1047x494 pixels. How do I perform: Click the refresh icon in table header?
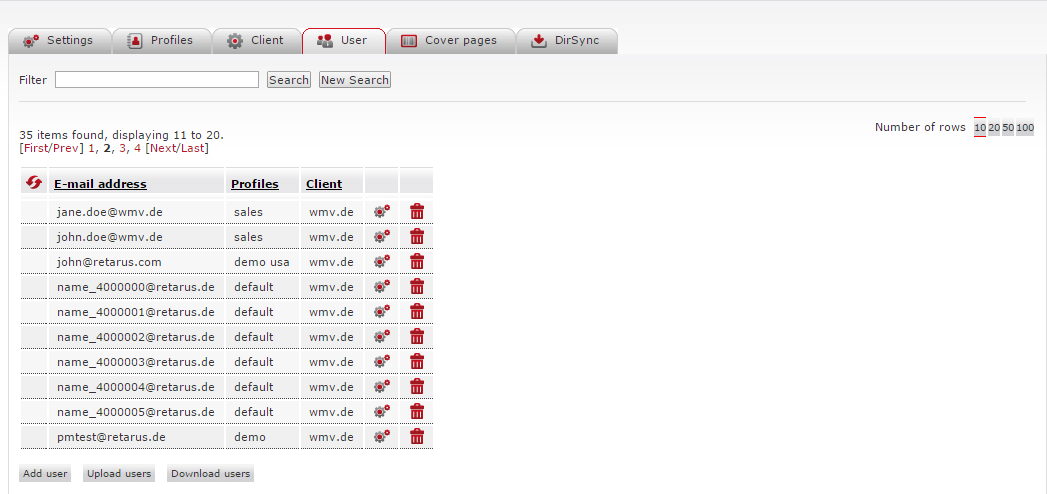click(33, 182)
